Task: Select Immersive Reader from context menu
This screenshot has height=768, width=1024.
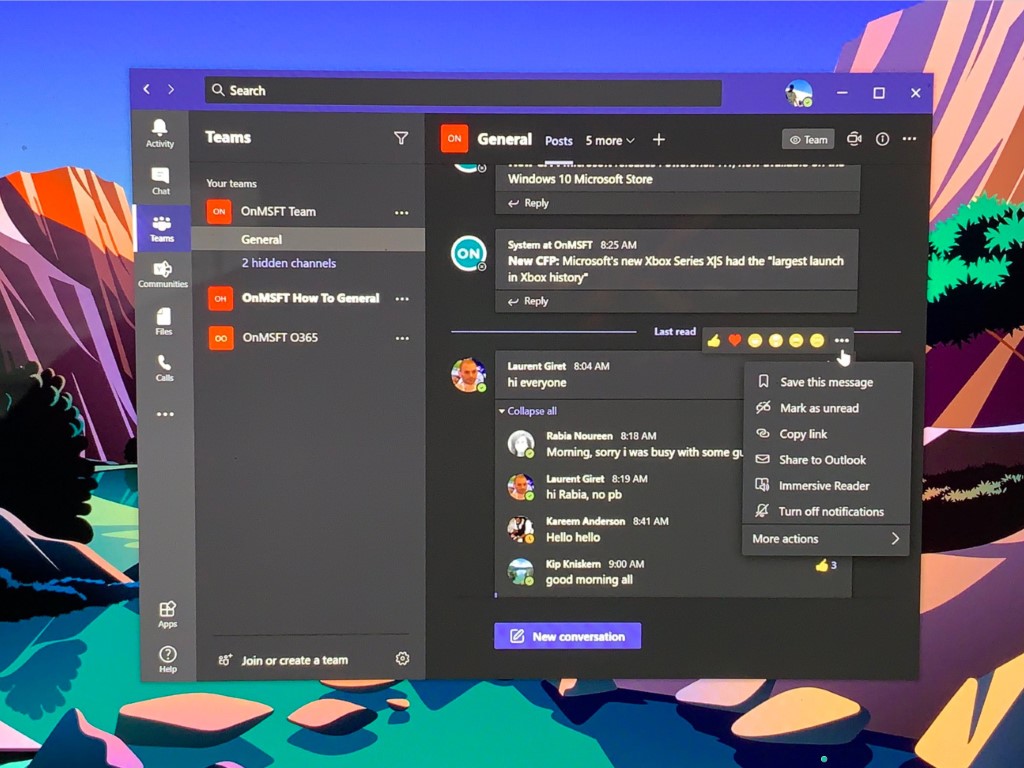Action: 823,486
